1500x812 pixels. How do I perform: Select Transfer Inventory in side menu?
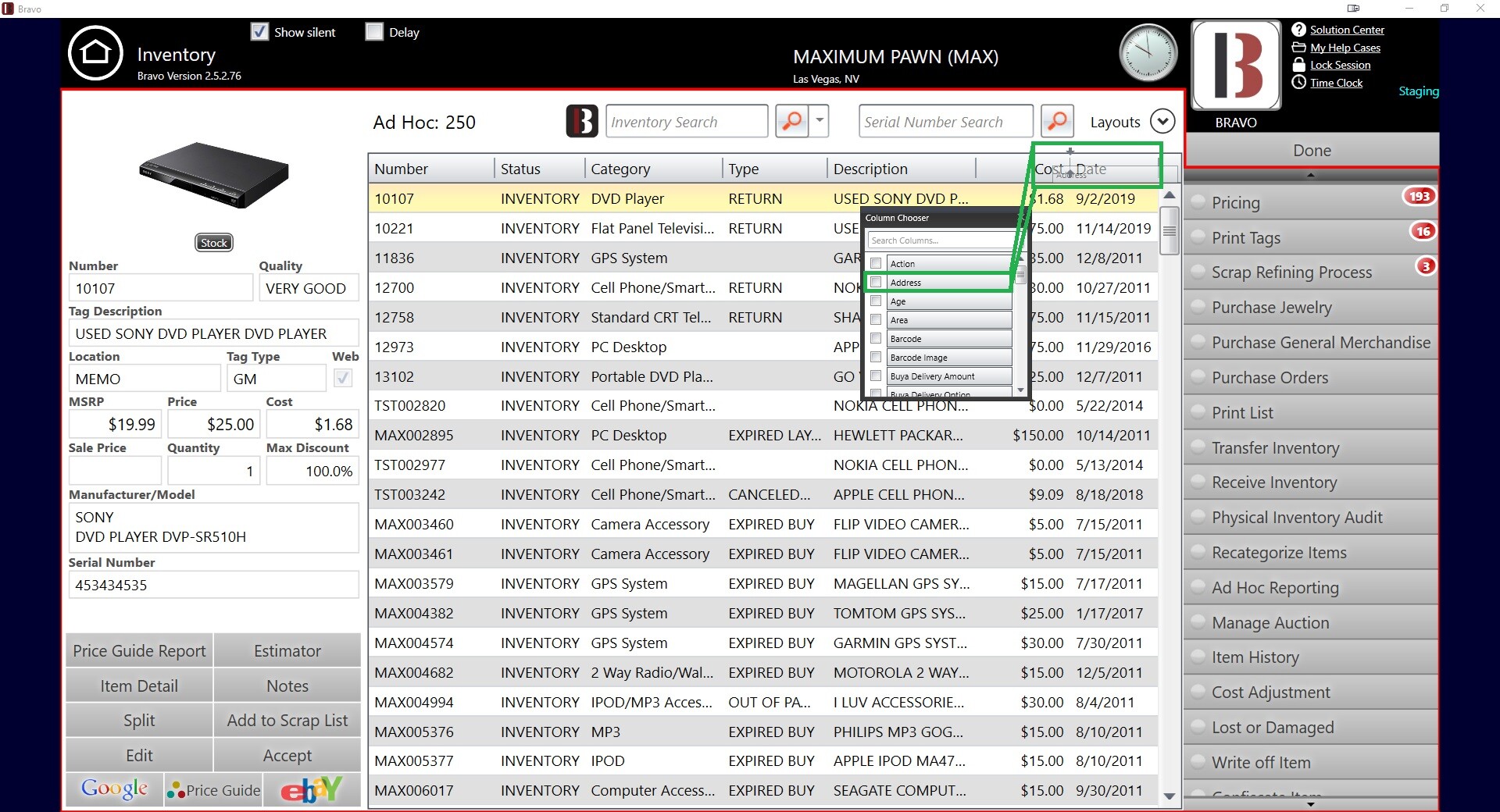click(x=1311, y=448)
